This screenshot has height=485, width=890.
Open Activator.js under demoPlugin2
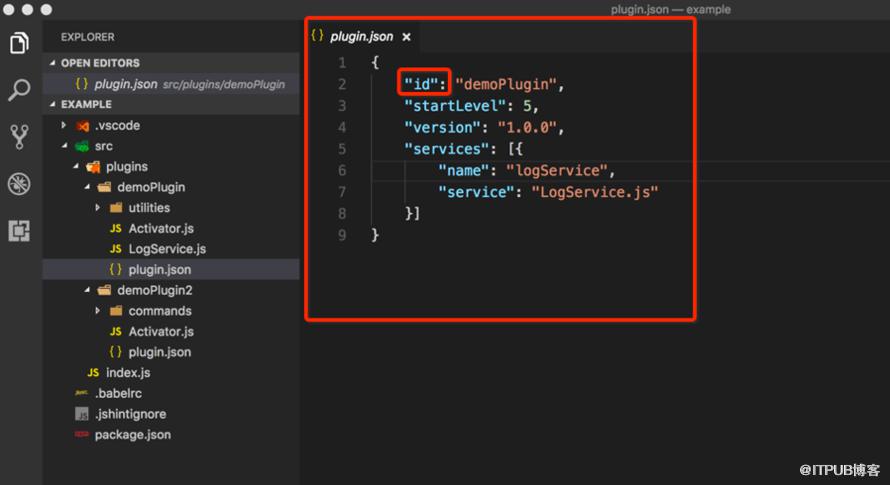tap(161, 331)
